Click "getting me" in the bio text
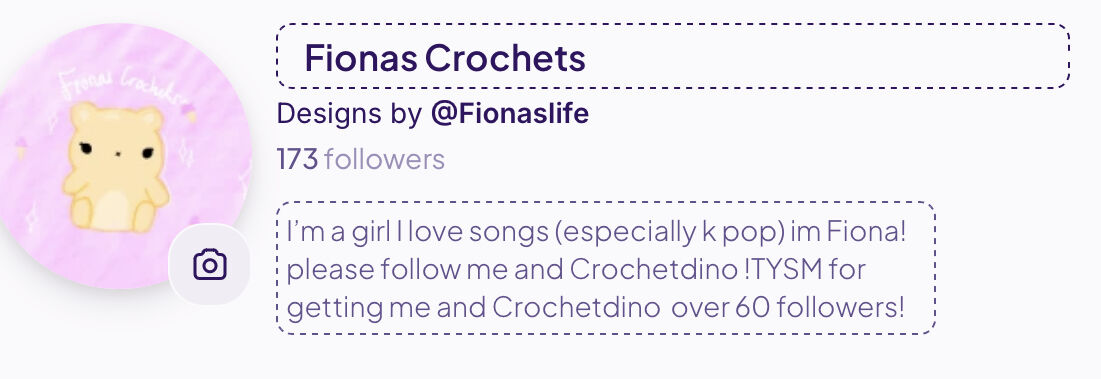Viewport: 1101px width, 379px height. click(358, 308)
